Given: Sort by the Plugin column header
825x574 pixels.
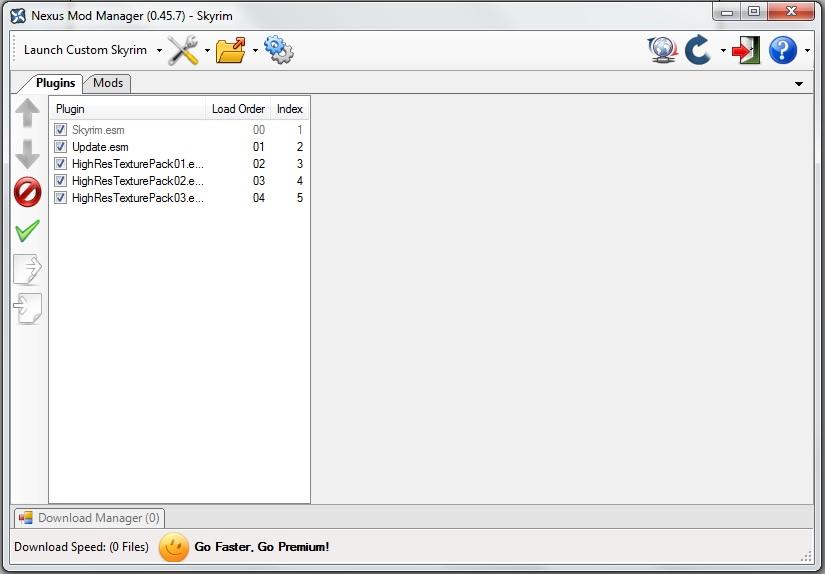Looking at the screenshot, I should click(127, 109).
